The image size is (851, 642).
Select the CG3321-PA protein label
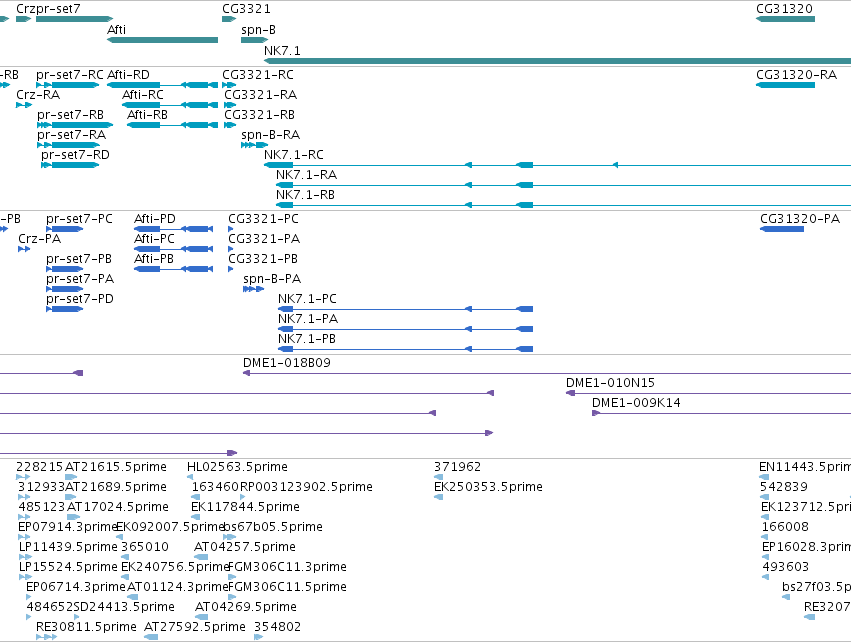pos(264,239)
